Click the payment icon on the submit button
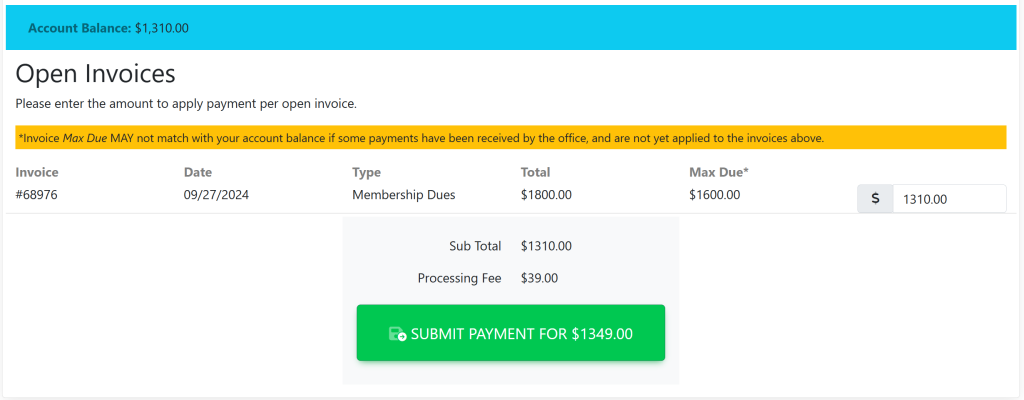 [397, 334]
